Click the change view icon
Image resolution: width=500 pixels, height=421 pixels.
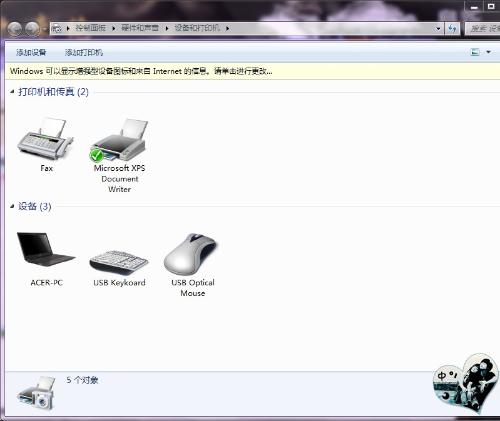[475, 52]
